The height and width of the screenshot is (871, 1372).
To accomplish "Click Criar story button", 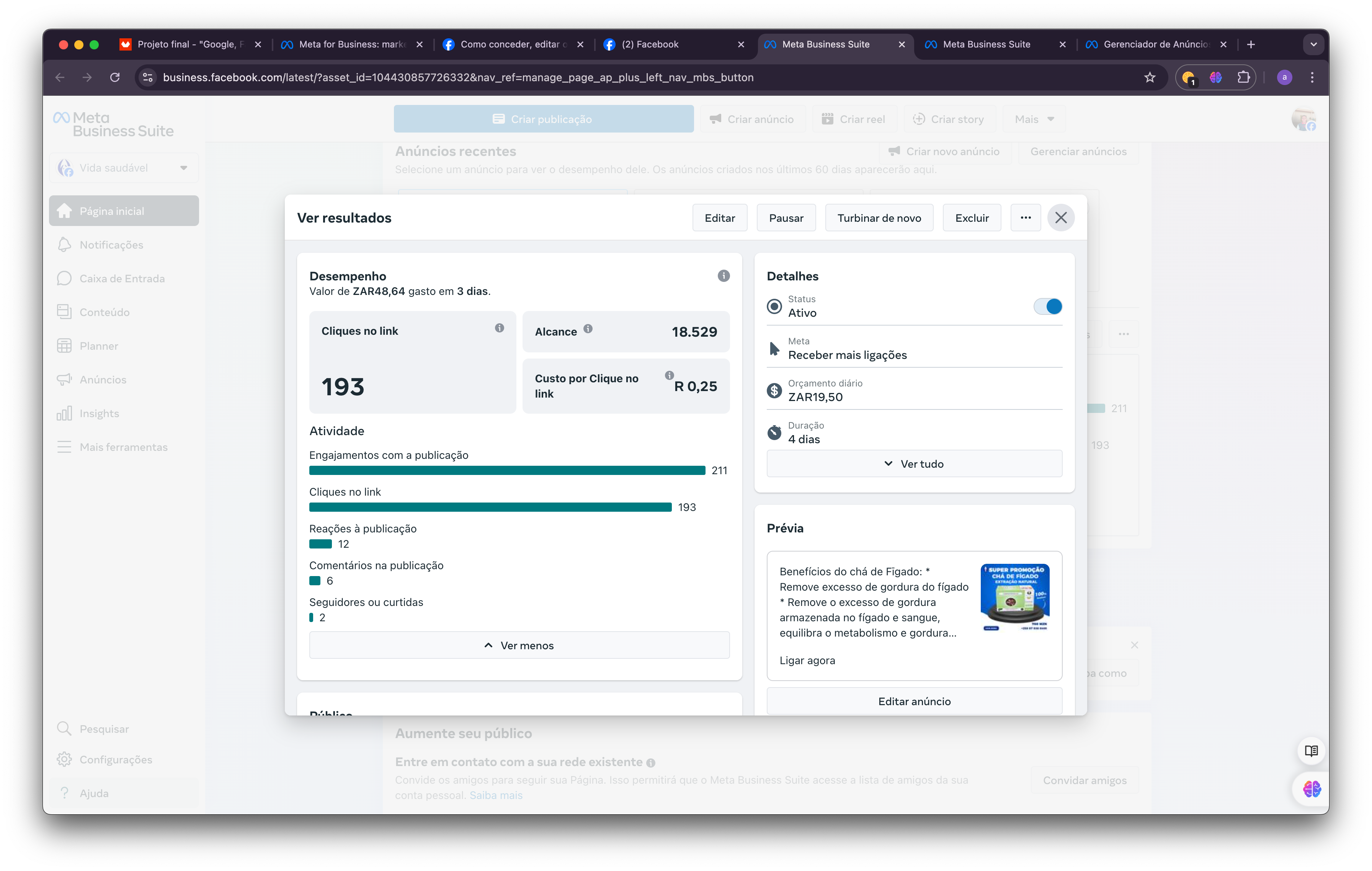I will point(949,119).
